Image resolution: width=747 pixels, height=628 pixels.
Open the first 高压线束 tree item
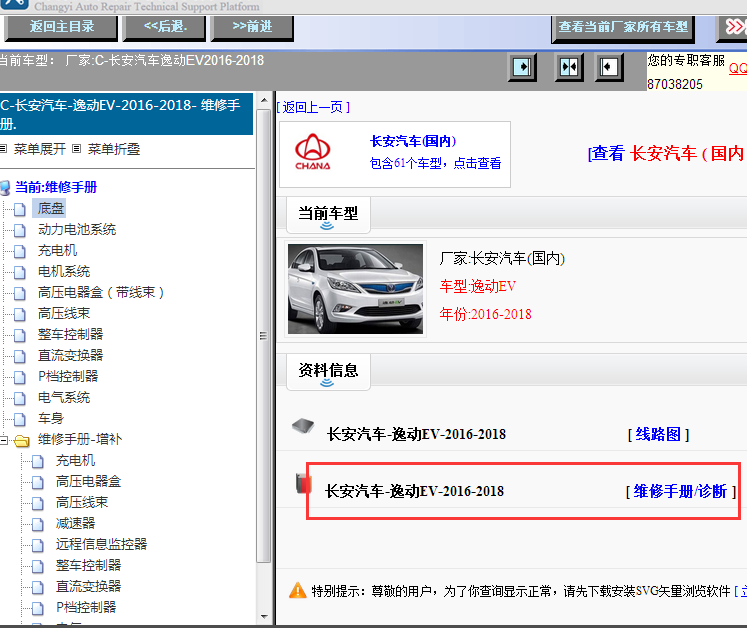pos(64,313)
